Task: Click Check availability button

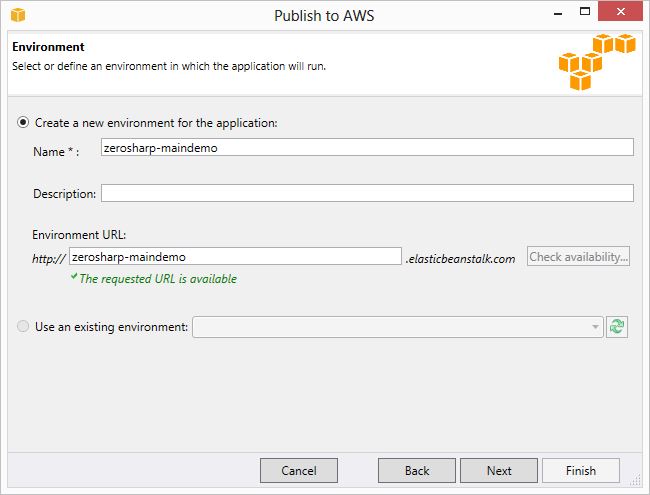Action: [578, 257]
